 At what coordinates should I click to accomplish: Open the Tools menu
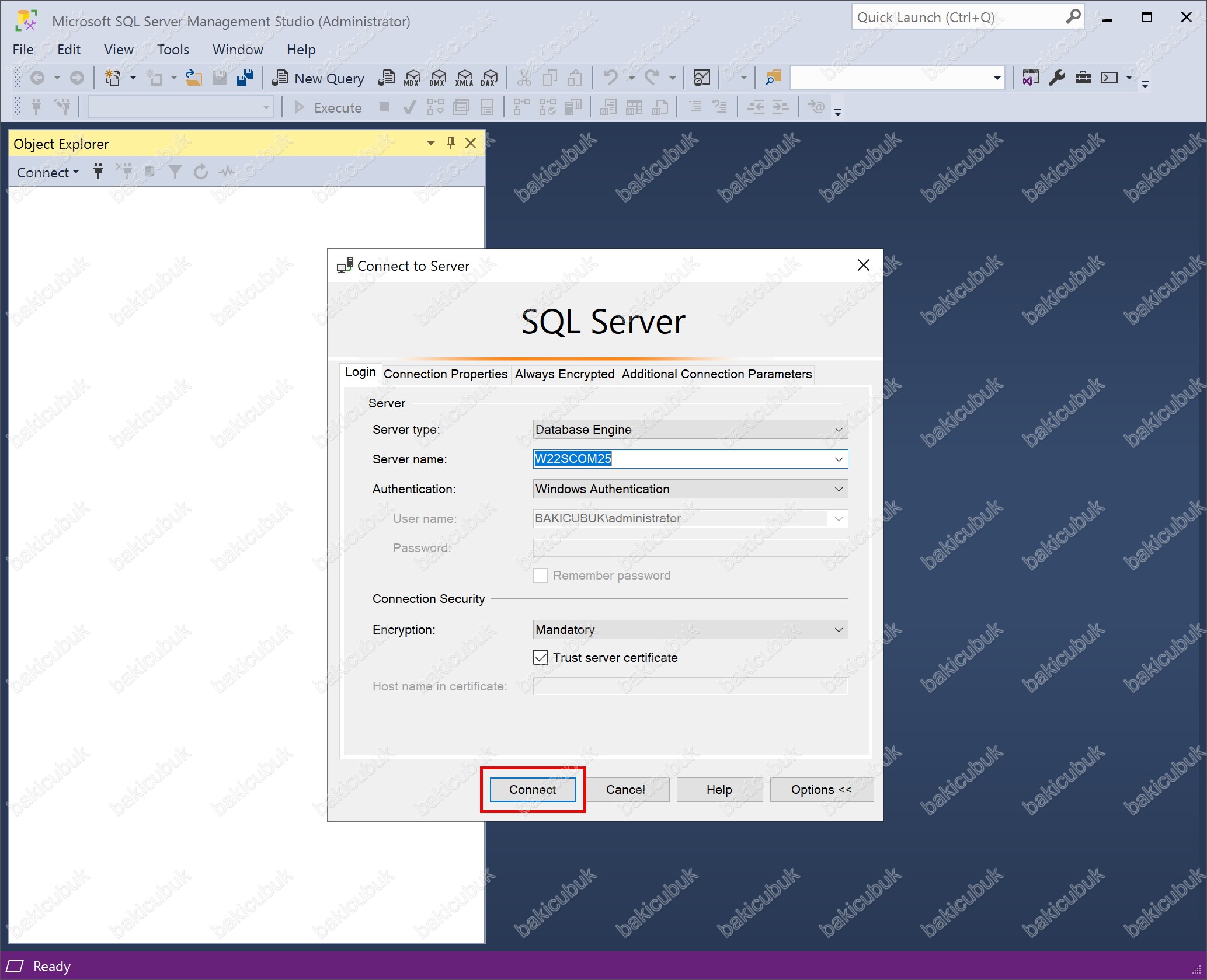173,50
